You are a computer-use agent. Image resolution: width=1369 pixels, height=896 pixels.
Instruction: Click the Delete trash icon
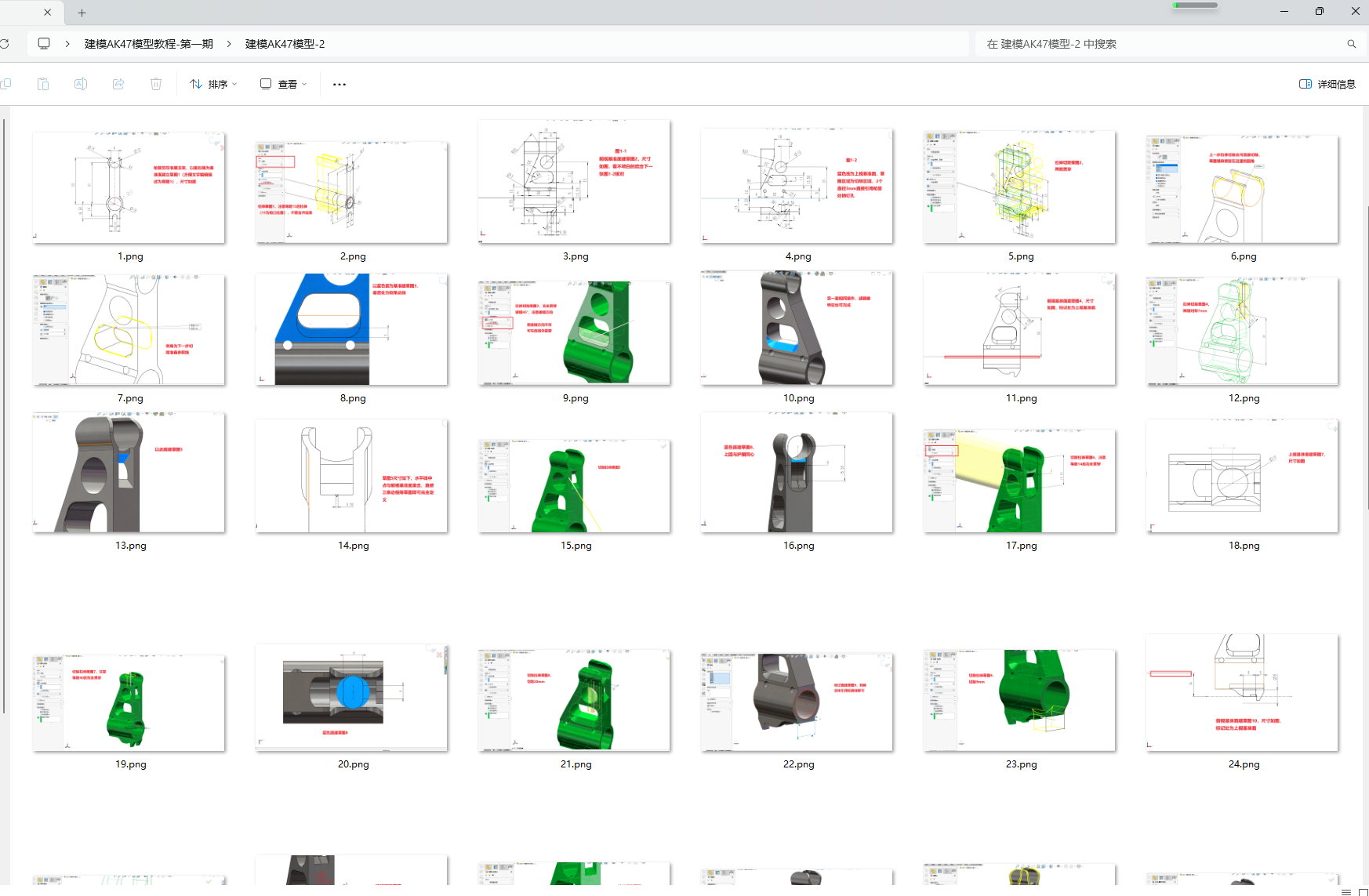tap(156, 84)
